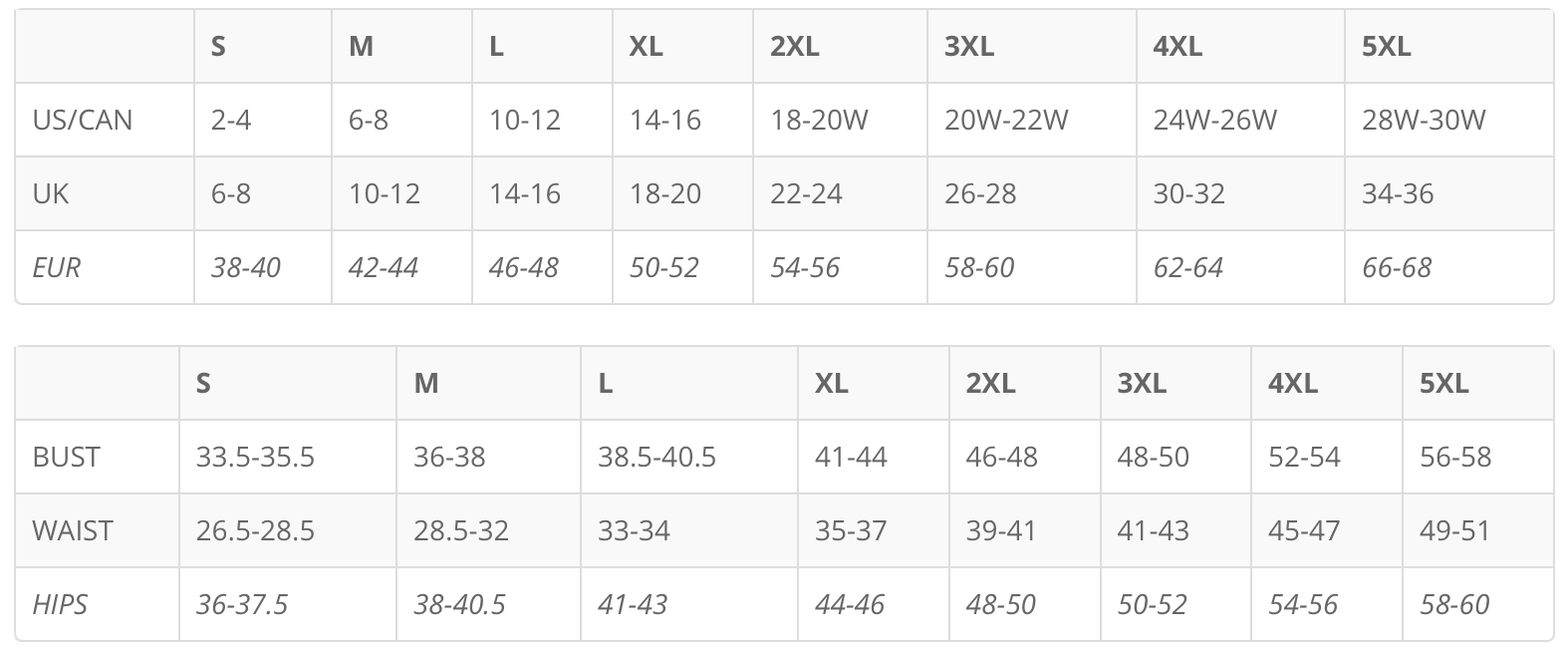The height and width of the screenshot is (652, 1568).
Task: Click the 5XL header in the top table
Action: coord(1386,46)
